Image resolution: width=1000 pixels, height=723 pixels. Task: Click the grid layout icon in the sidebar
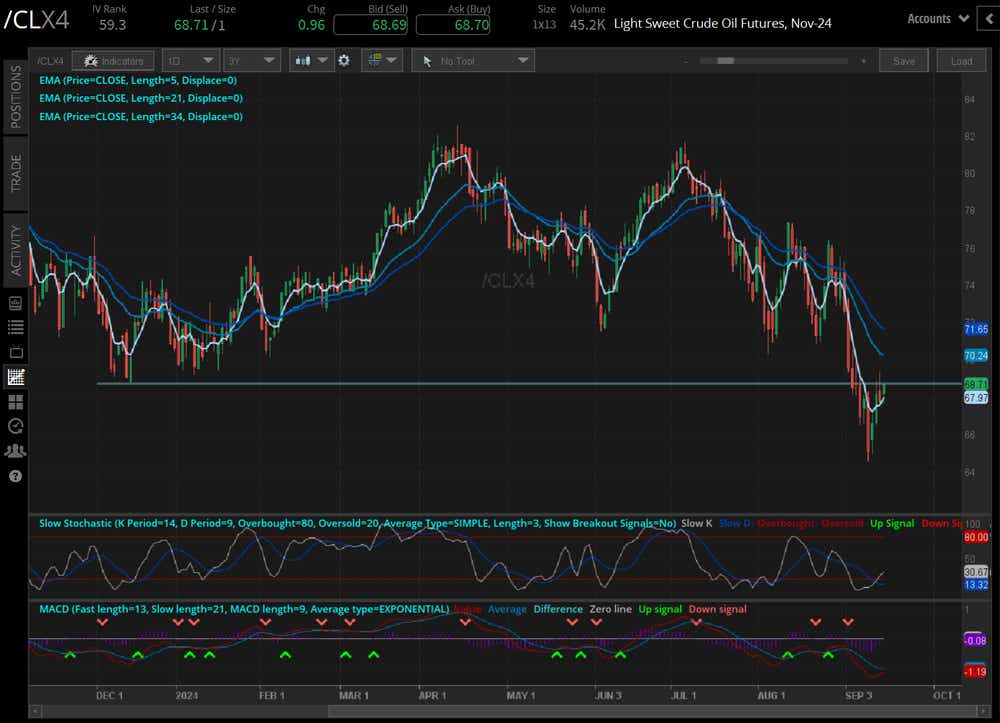click(x=15, y=402)
